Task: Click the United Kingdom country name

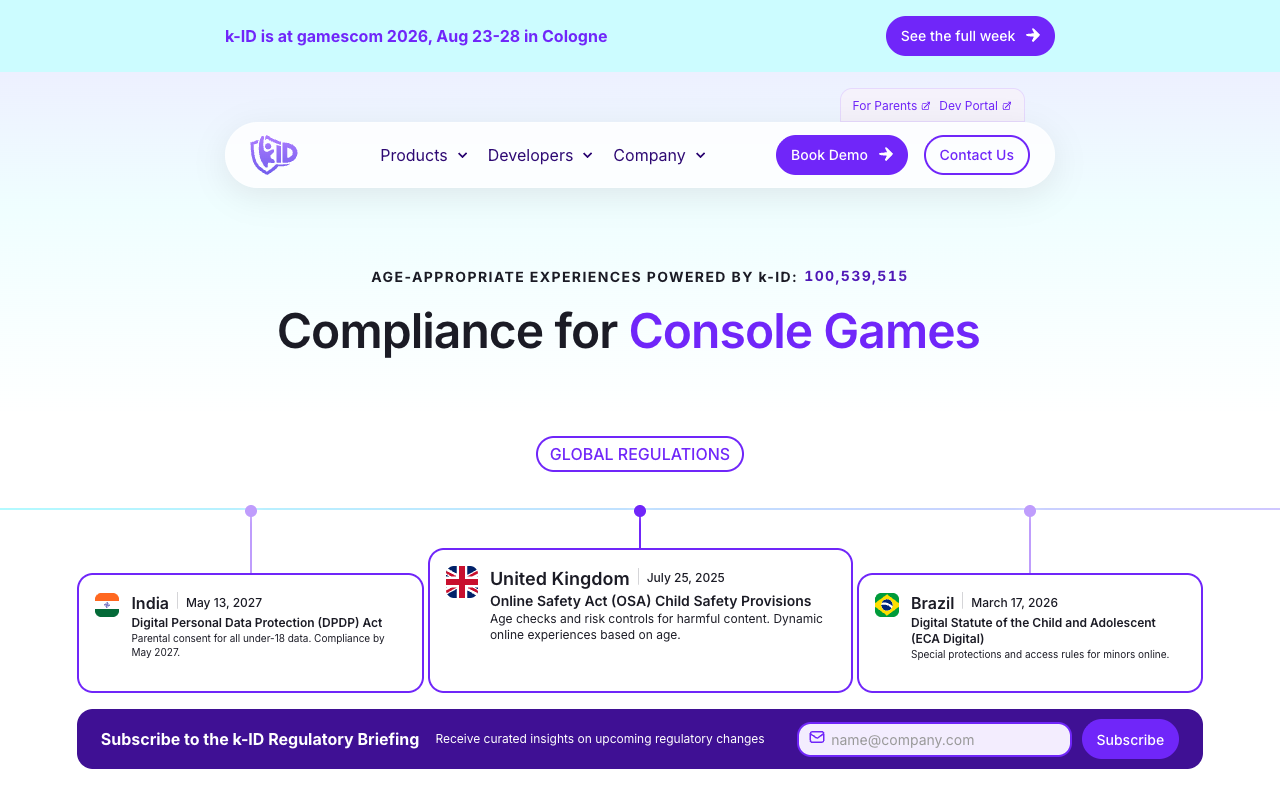Action: [560, 578]
